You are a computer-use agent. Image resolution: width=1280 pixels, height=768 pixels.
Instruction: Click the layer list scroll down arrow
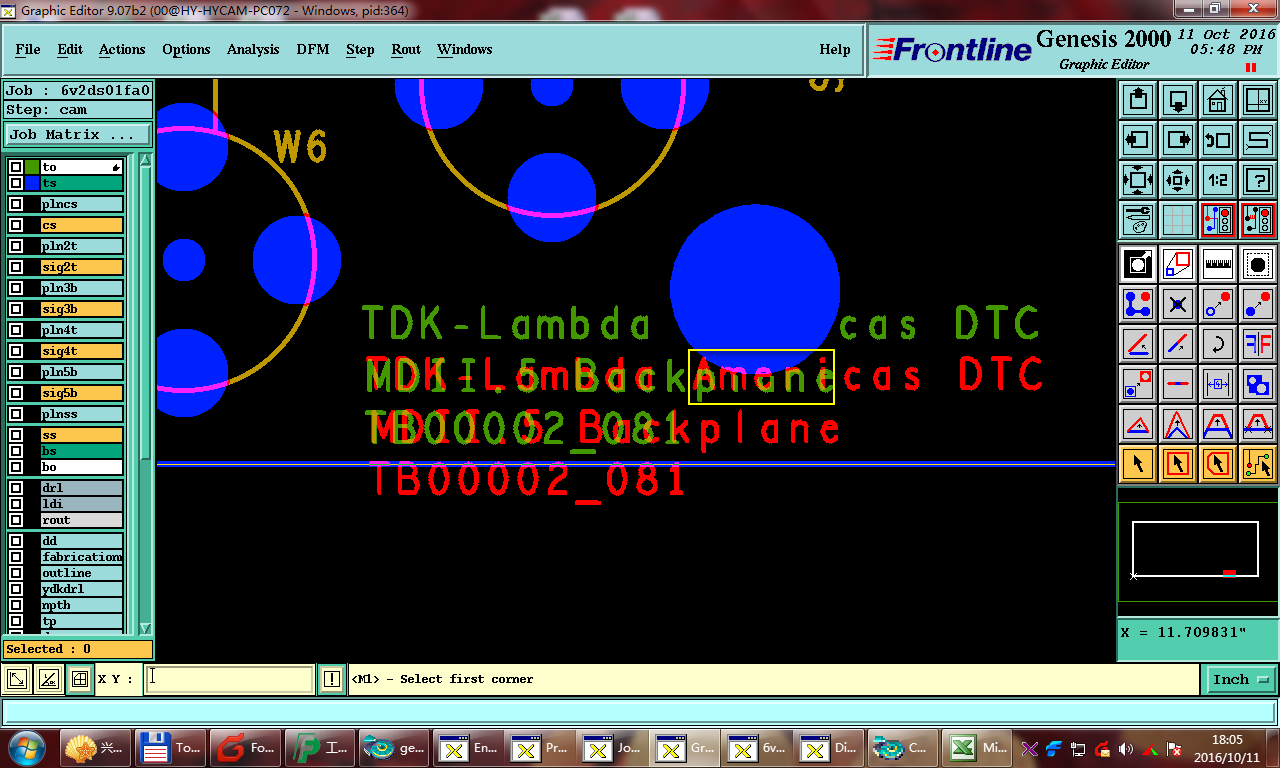click(x=145, y=627)
